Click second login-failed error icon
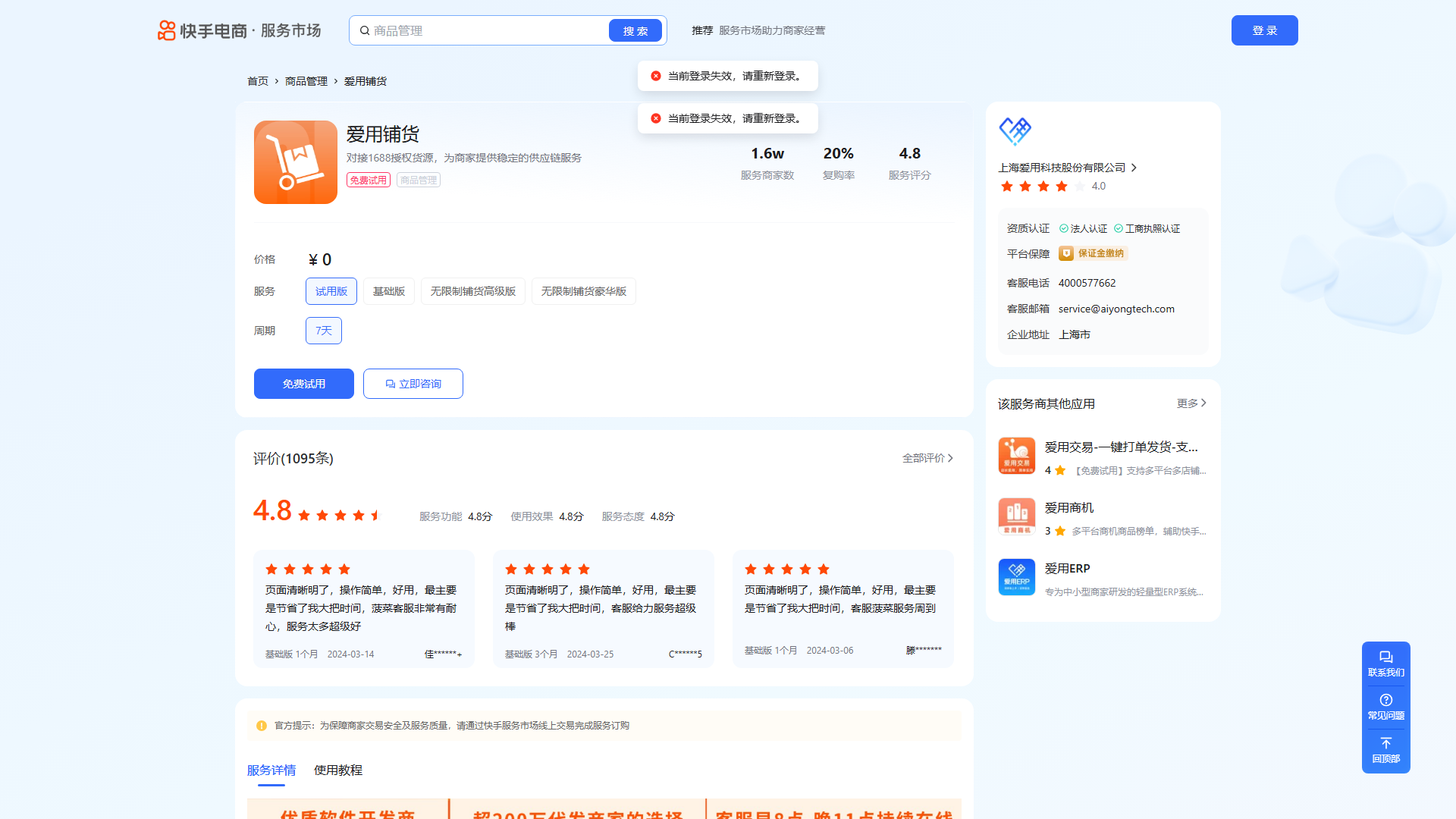The image size is (1456, 819). [656, 118]
